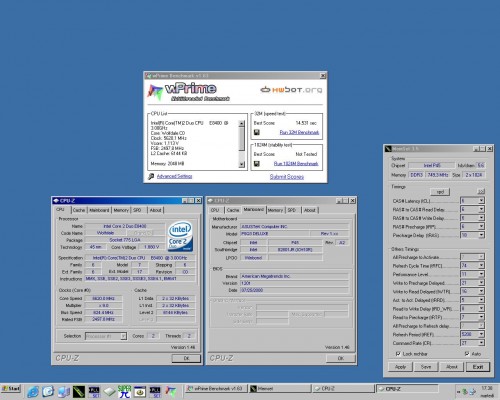This screenshot has width=500, height=400.
Task: Open the Precharge Delay (tRAS) dropdown
Action: [481, 235]
